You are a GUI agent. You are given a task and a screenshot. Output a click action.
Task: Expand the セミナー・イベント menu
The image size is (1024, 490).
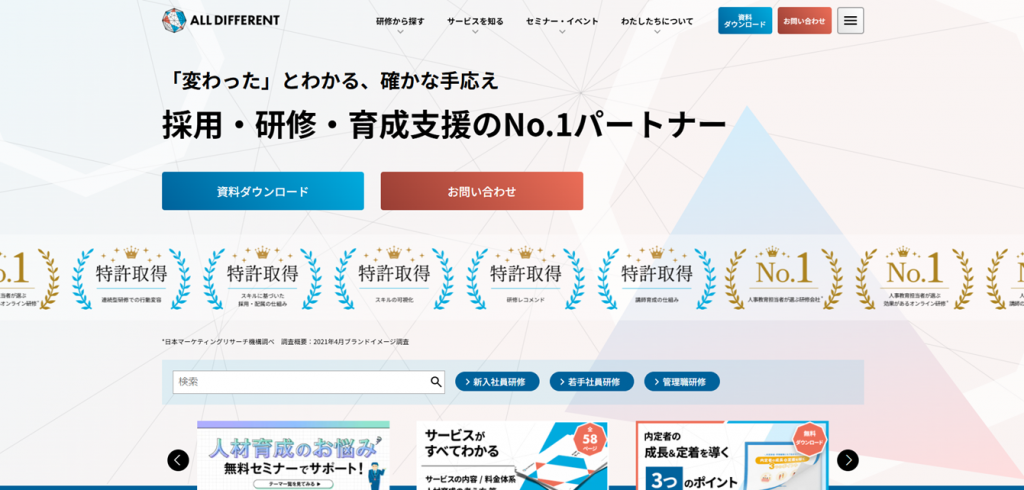click(x=562, y=24)
